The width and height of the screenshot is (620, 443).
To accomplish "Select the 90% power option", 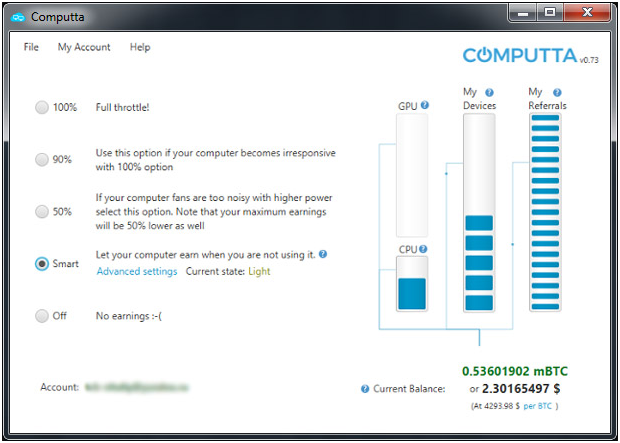I will pos(42,159).
